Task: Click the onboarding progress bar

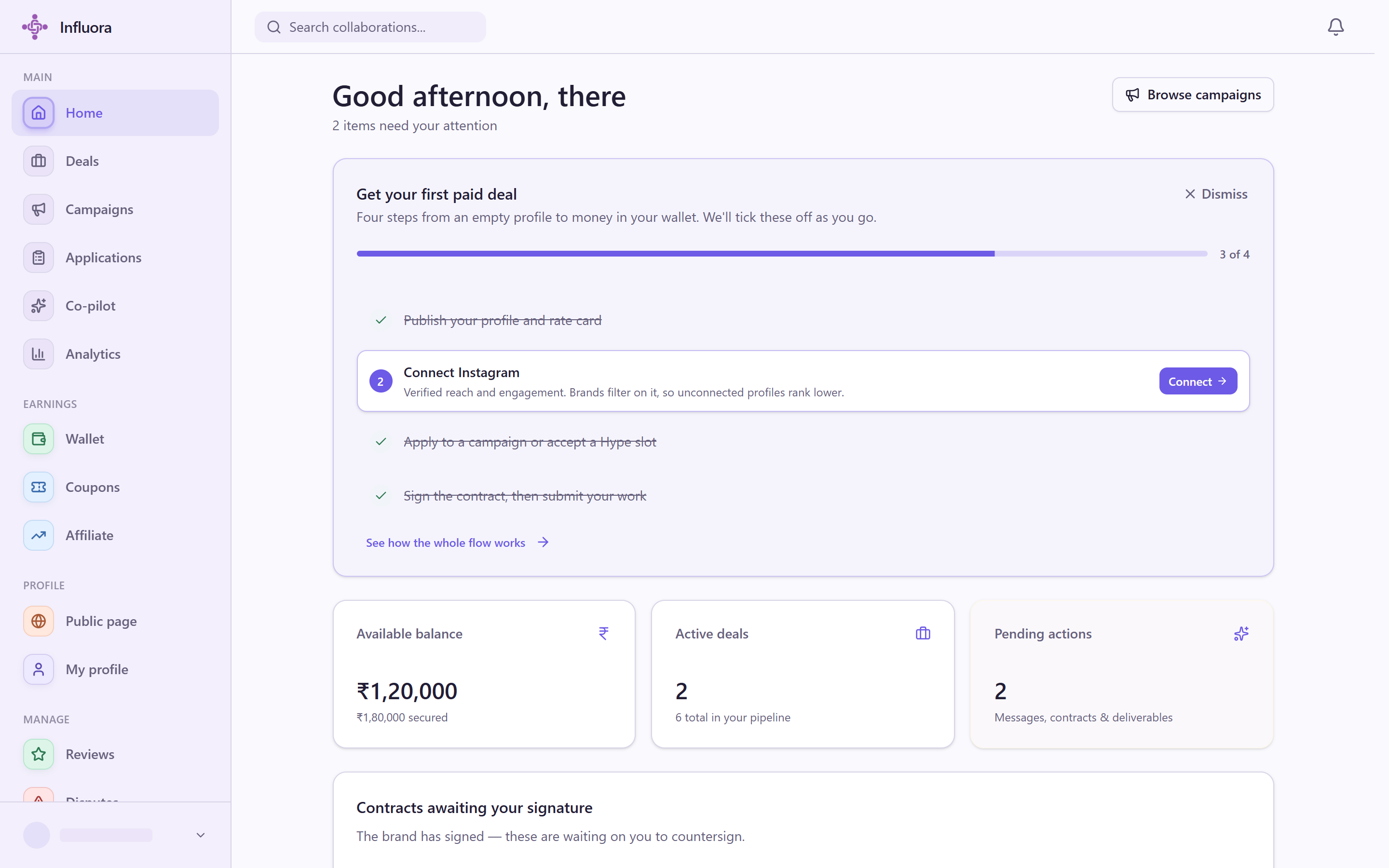Action: 782,254
